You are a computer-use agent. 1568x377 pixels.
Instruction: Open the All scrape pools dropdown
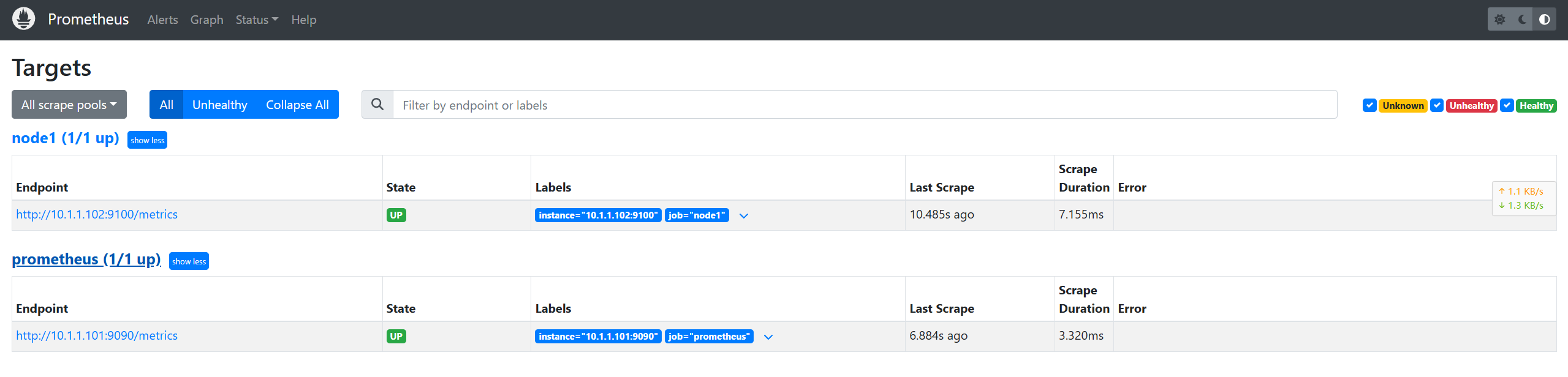click(69, 105)
